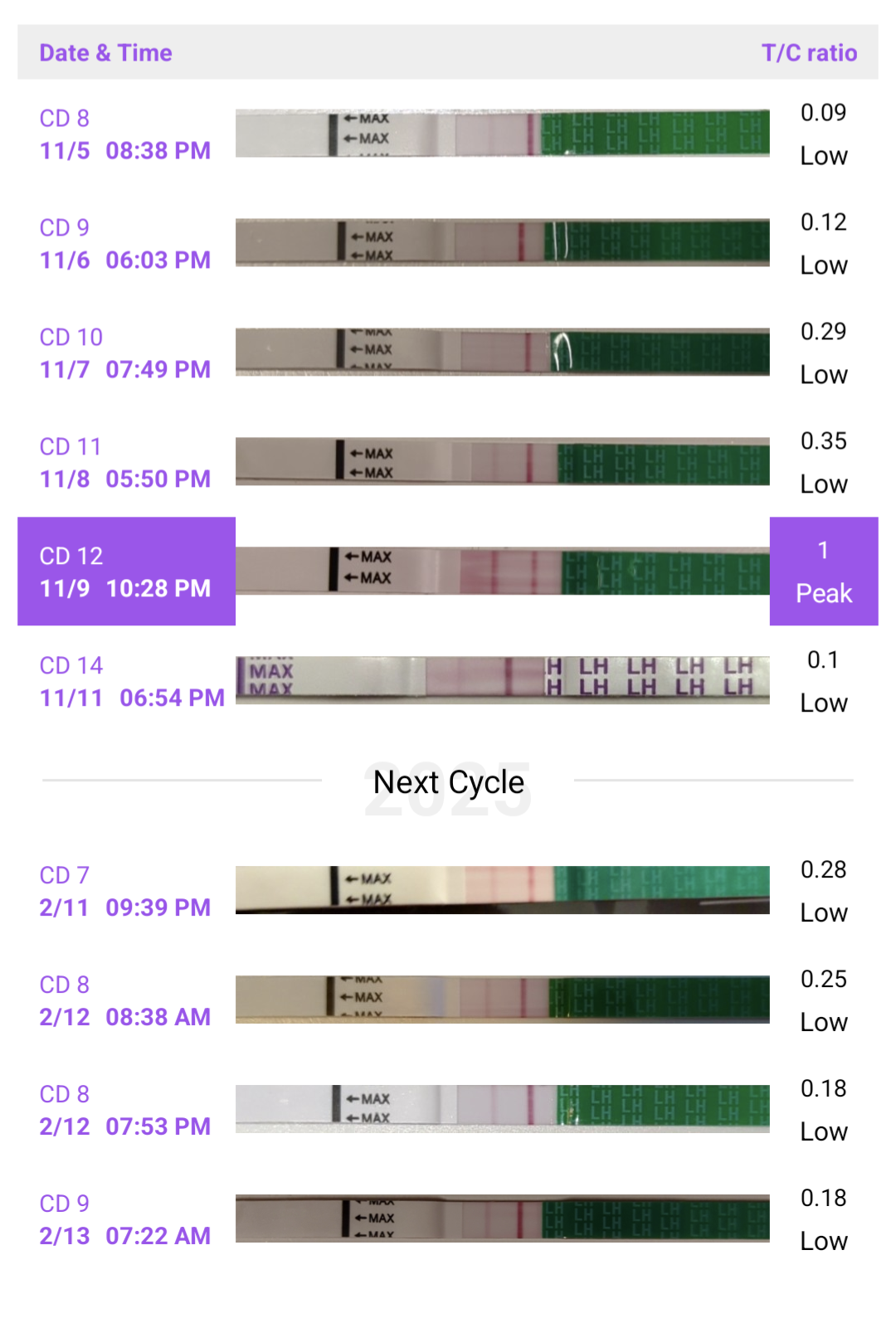Viewport: 896px width, 1328px height.
Task: Tap the CD 14 test strip picture
Action: click(502, 680)
